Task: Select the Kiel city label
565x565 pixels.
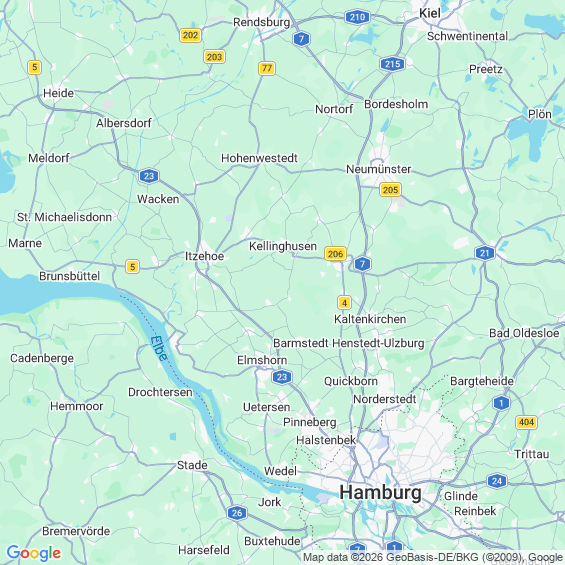Action: [430, 13]
